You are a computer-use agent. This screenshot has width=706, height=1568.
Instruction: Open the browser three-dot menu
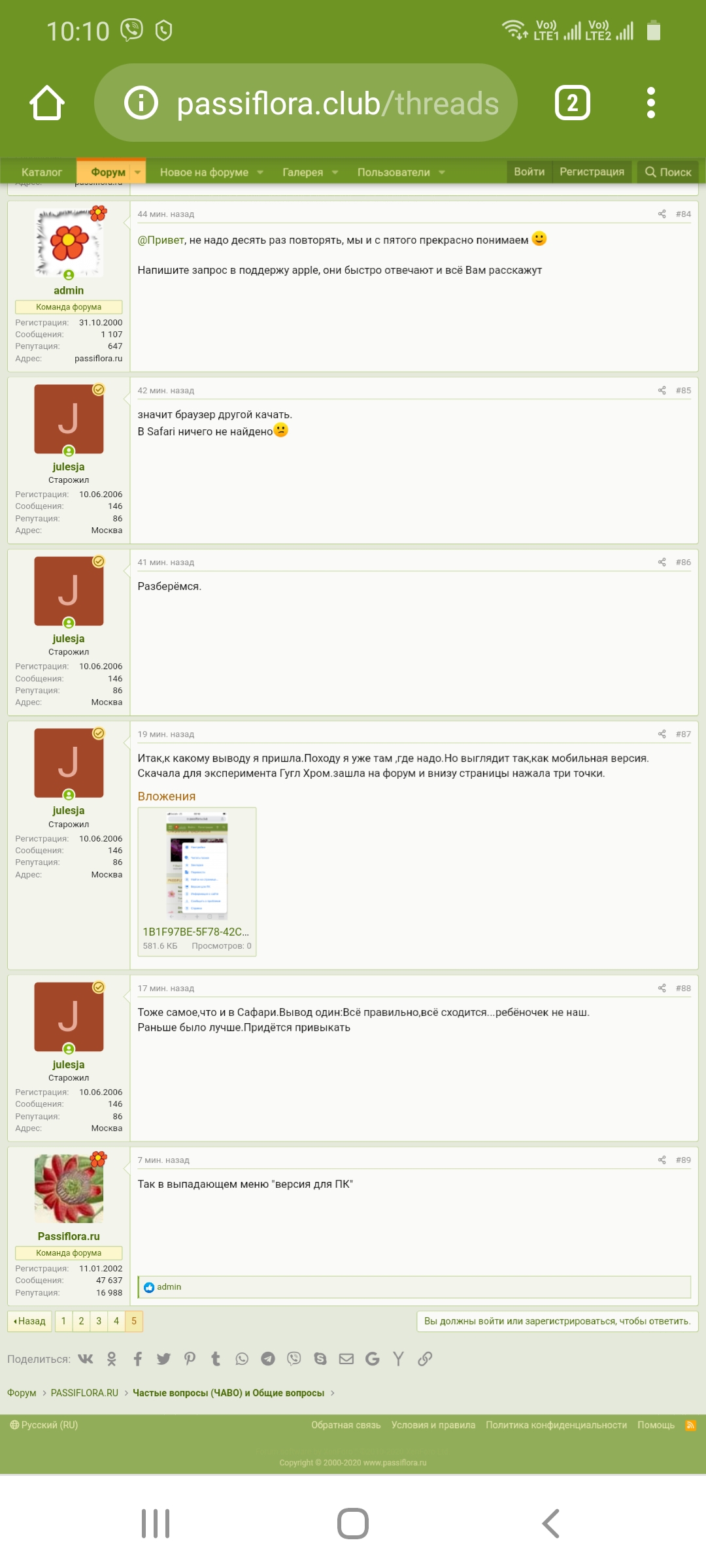[x=650, y=103]
